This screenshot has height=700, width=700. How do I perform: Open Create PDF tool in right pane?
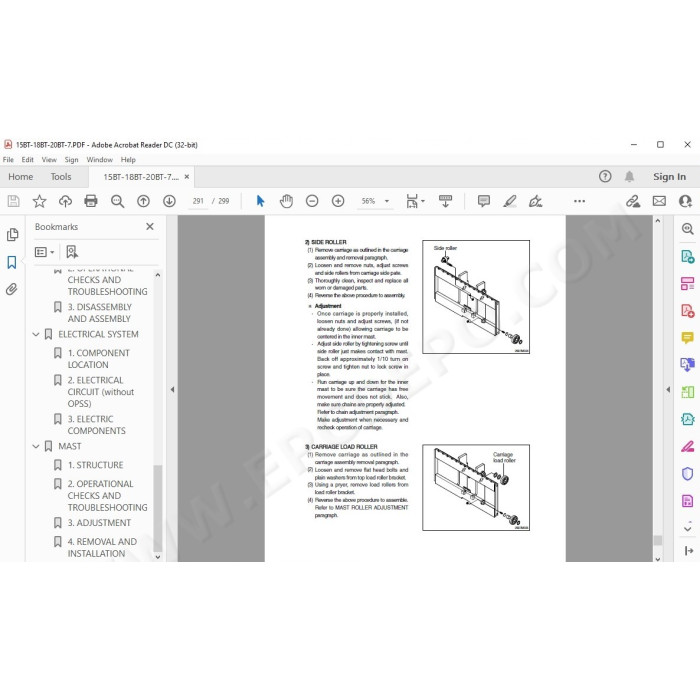(688, 311)
